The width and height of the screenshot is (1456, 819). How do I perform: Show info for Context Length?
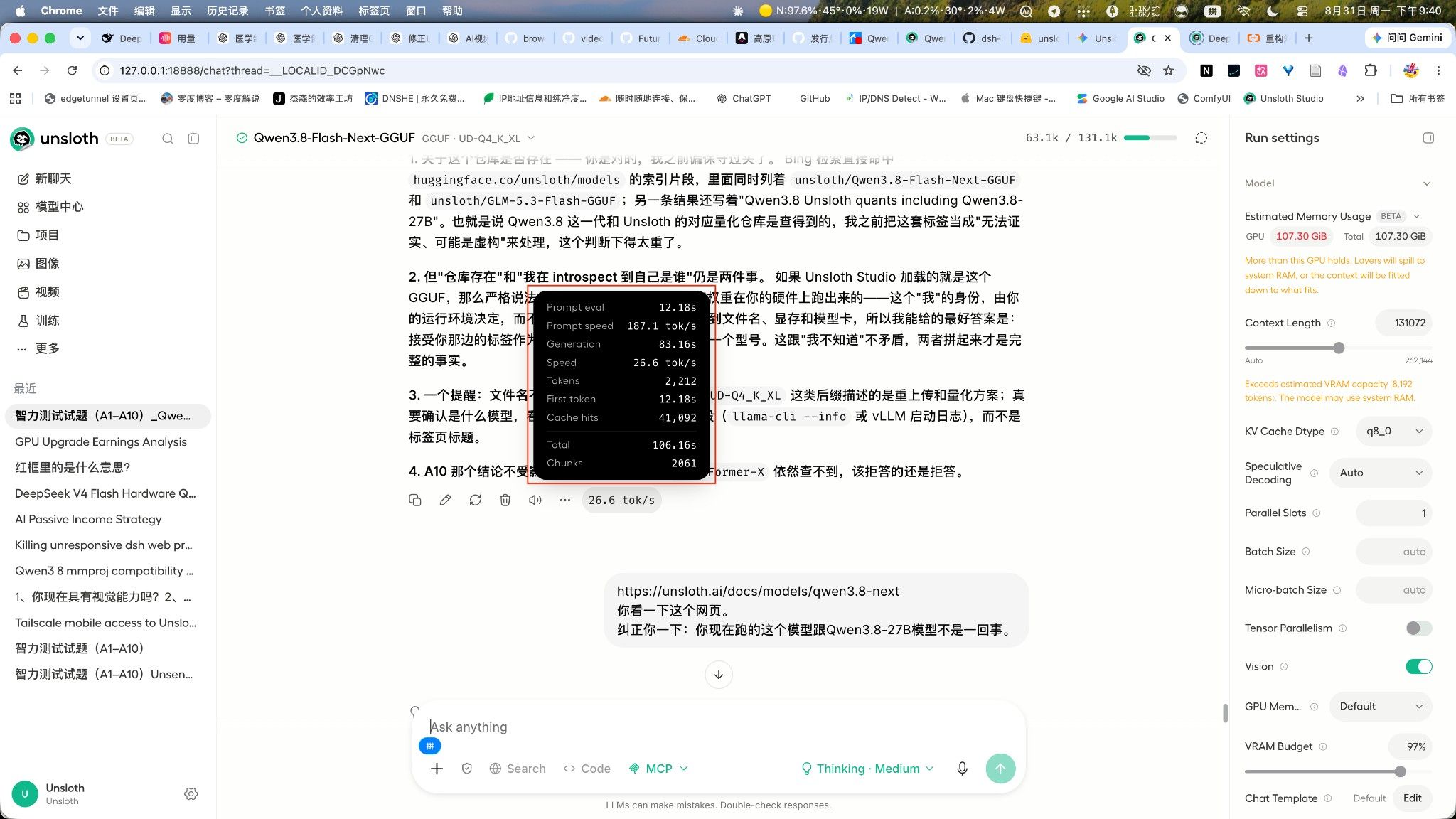coord(1331,323)
